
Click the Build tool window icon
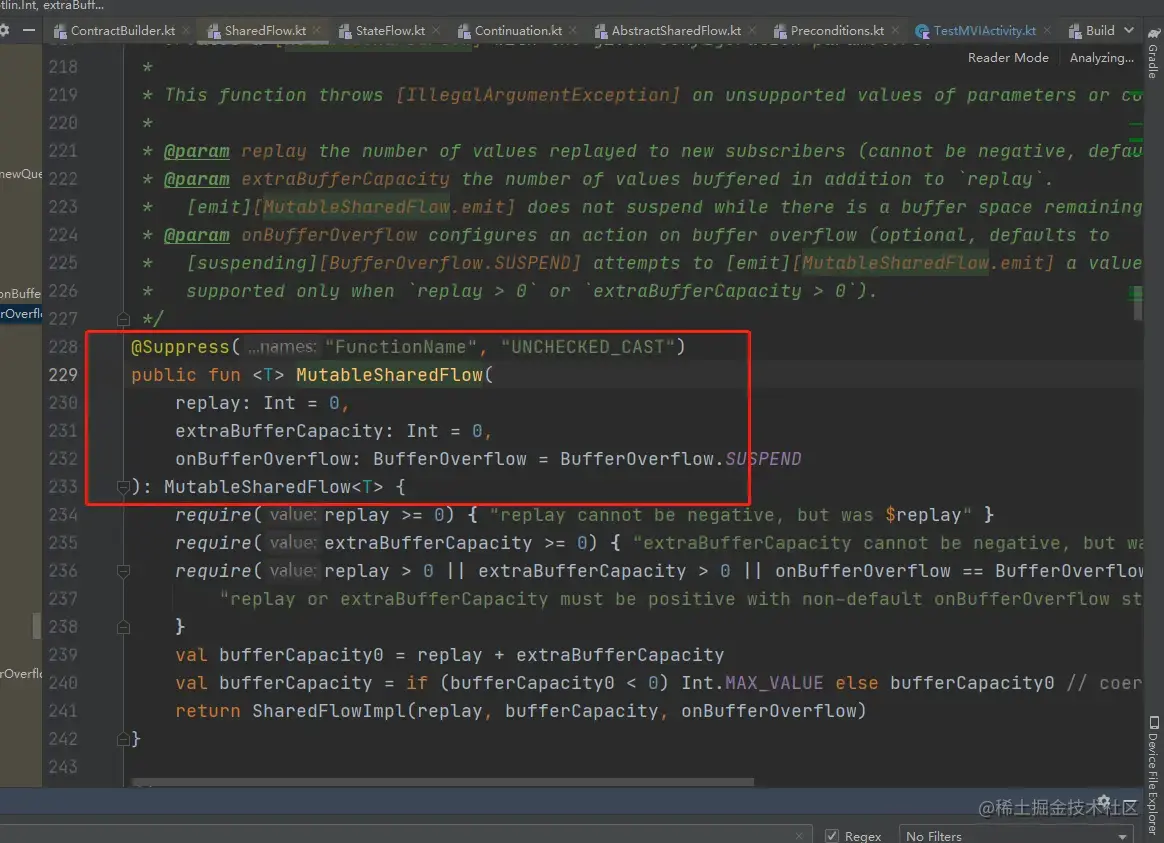point(1075,30)
